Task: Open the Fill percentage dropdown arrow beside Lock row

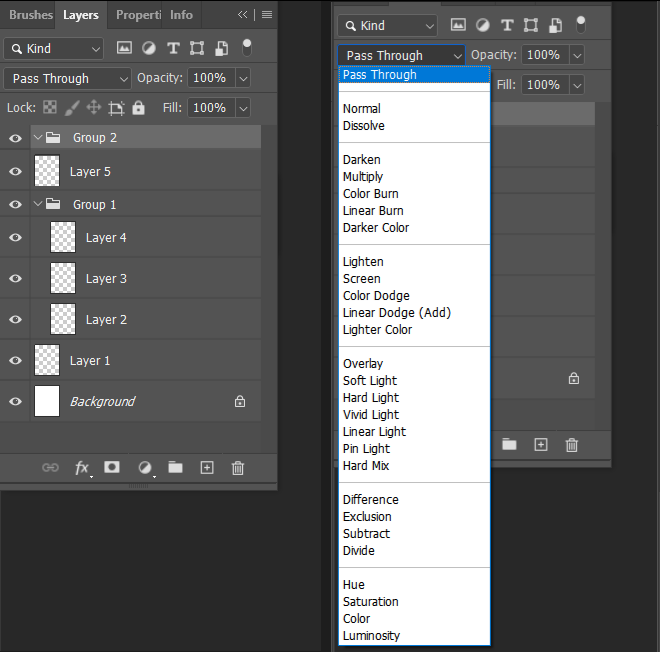Action: click(245, 108)
